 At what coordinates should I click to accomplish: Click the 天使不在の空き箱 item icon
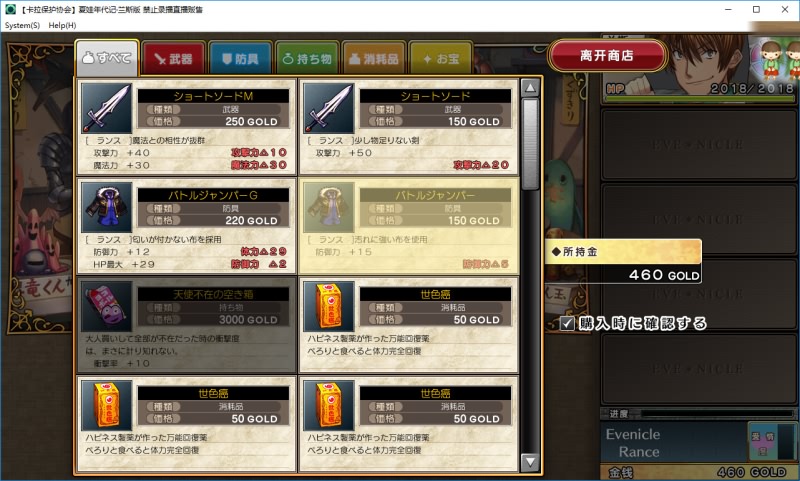pos(107,307)
